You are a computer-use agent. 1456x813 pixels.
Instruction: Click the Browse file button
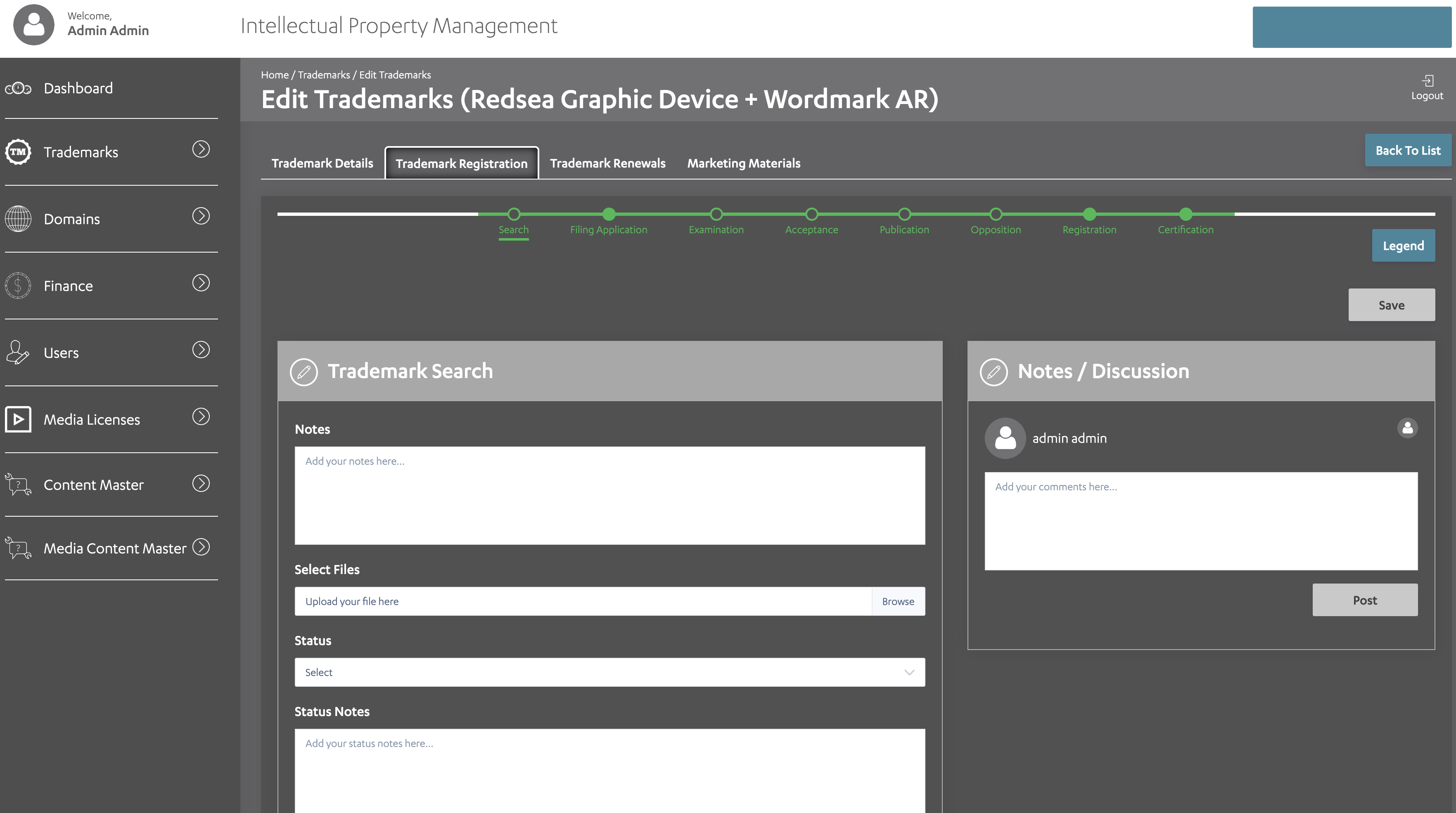[x=898, y=601]
